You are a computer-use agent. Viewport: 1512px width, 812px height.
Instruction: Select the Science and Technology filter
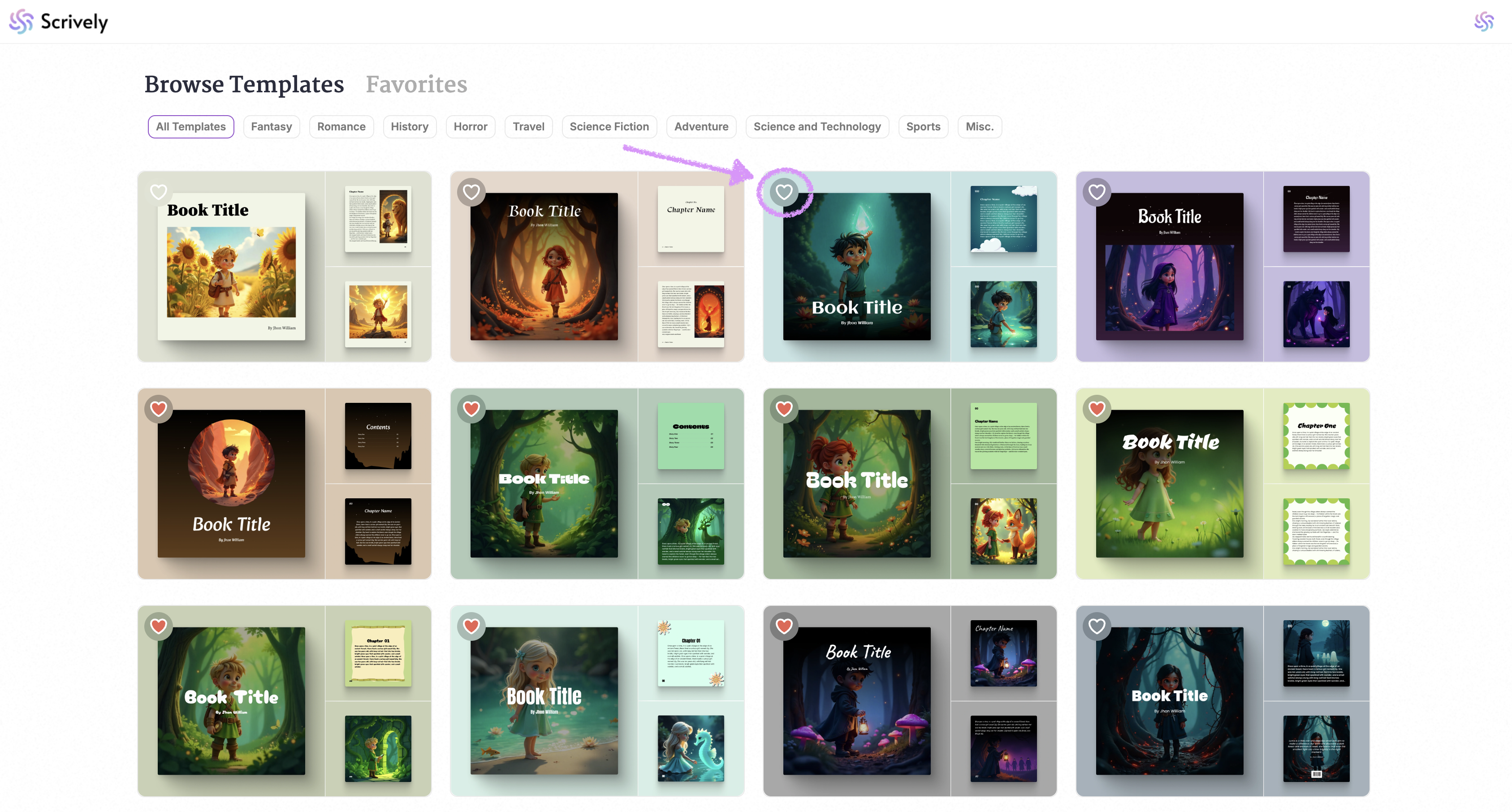817,127
